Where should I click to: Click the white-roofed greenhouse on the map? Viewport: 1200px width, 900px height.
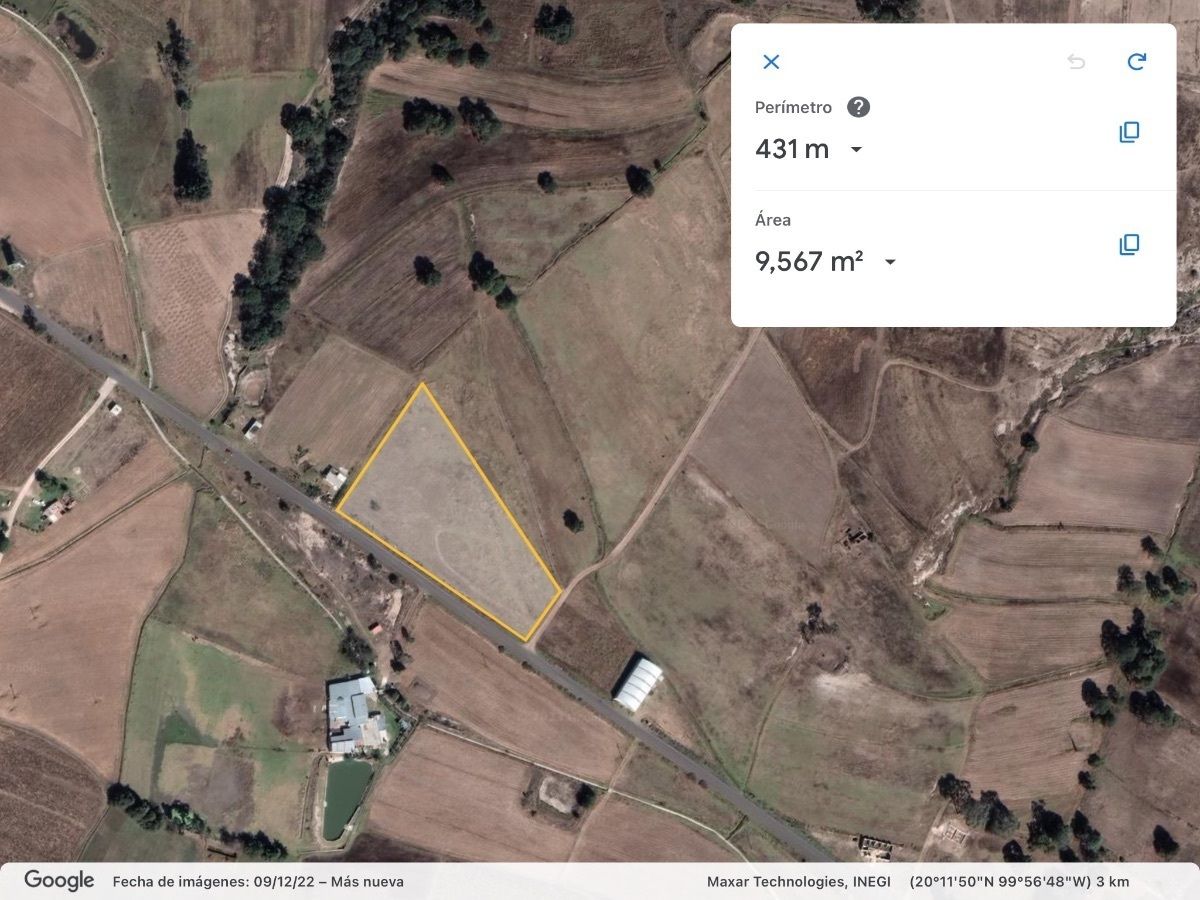(x=638, y=684)
